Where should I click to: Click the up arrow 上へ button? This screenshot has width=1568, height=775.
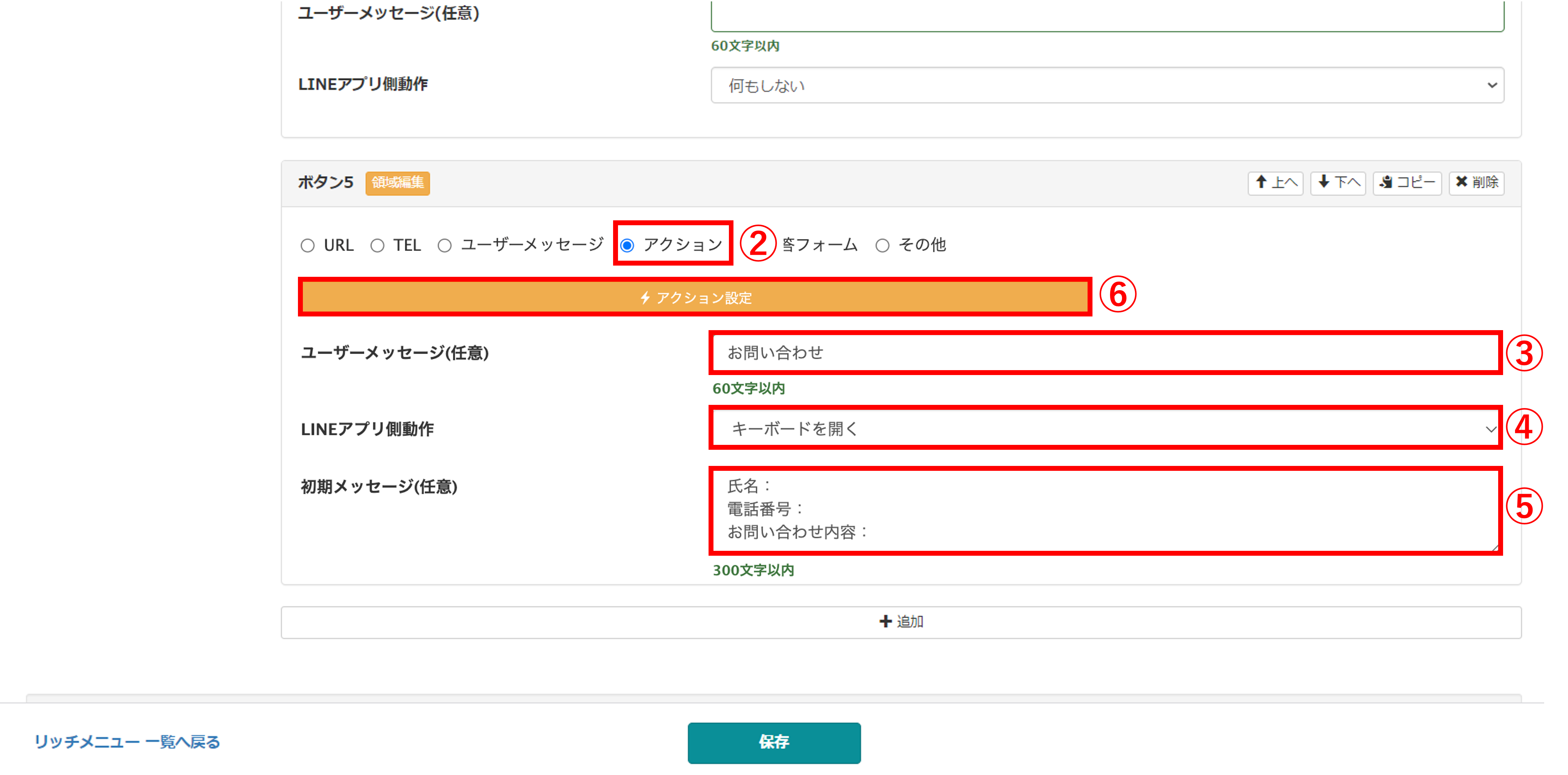(1275, 182)
